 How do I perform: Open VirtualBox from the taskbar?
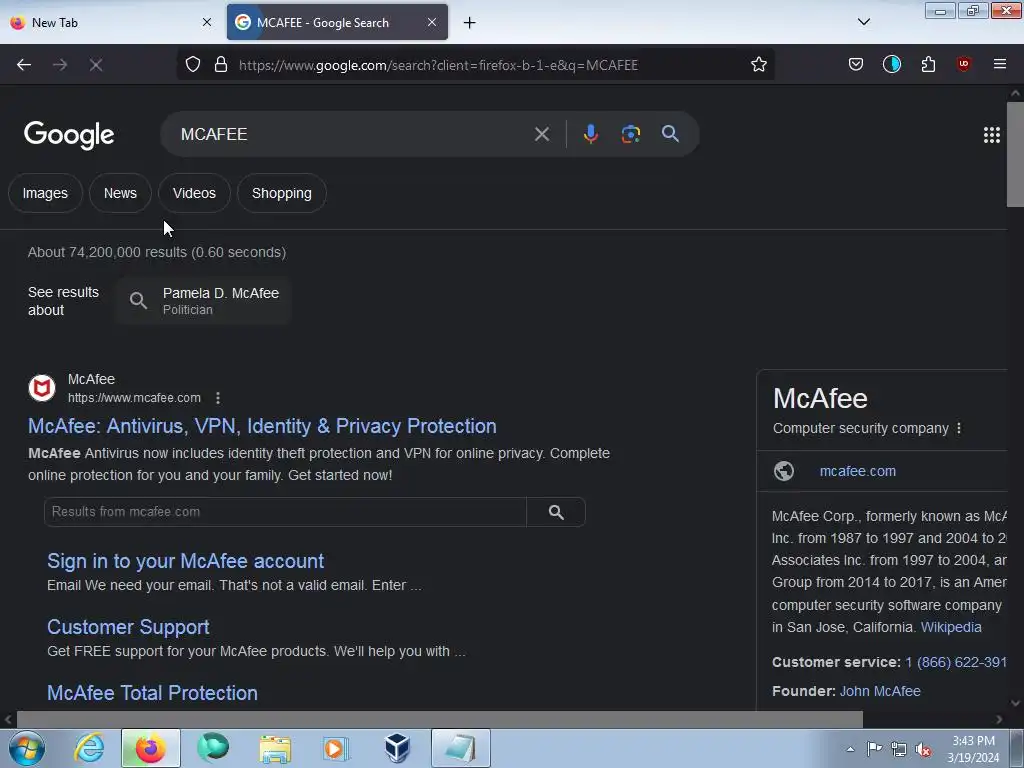[396, 748]
